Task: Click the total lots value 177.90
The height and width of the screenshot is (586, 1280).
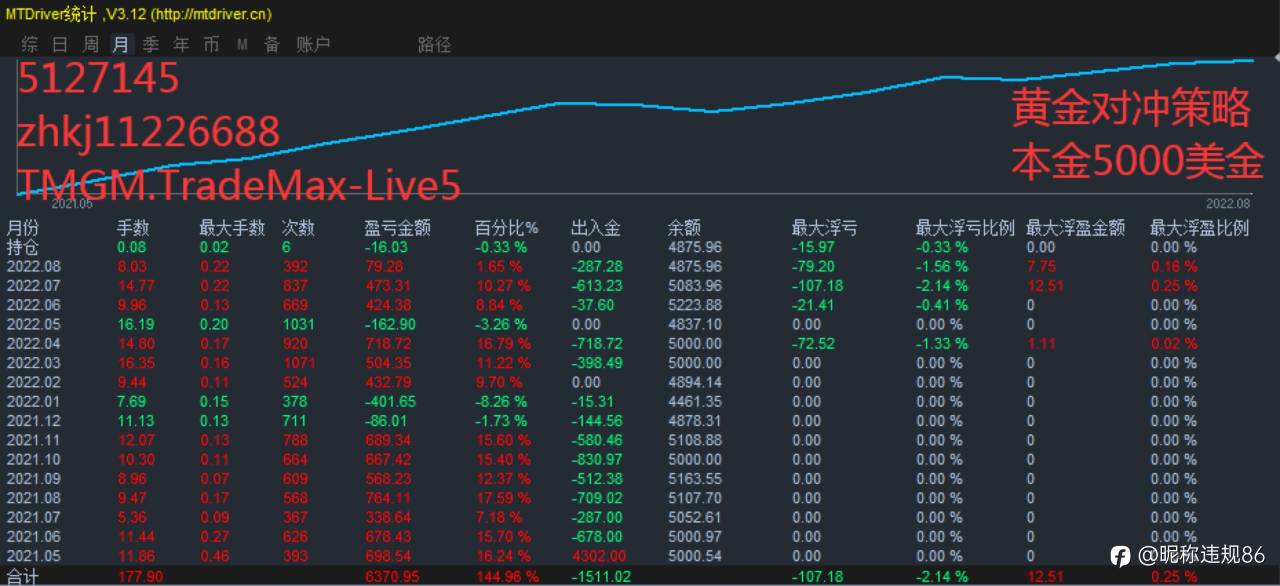Action: pyautogui.click(x=141, y=577)
